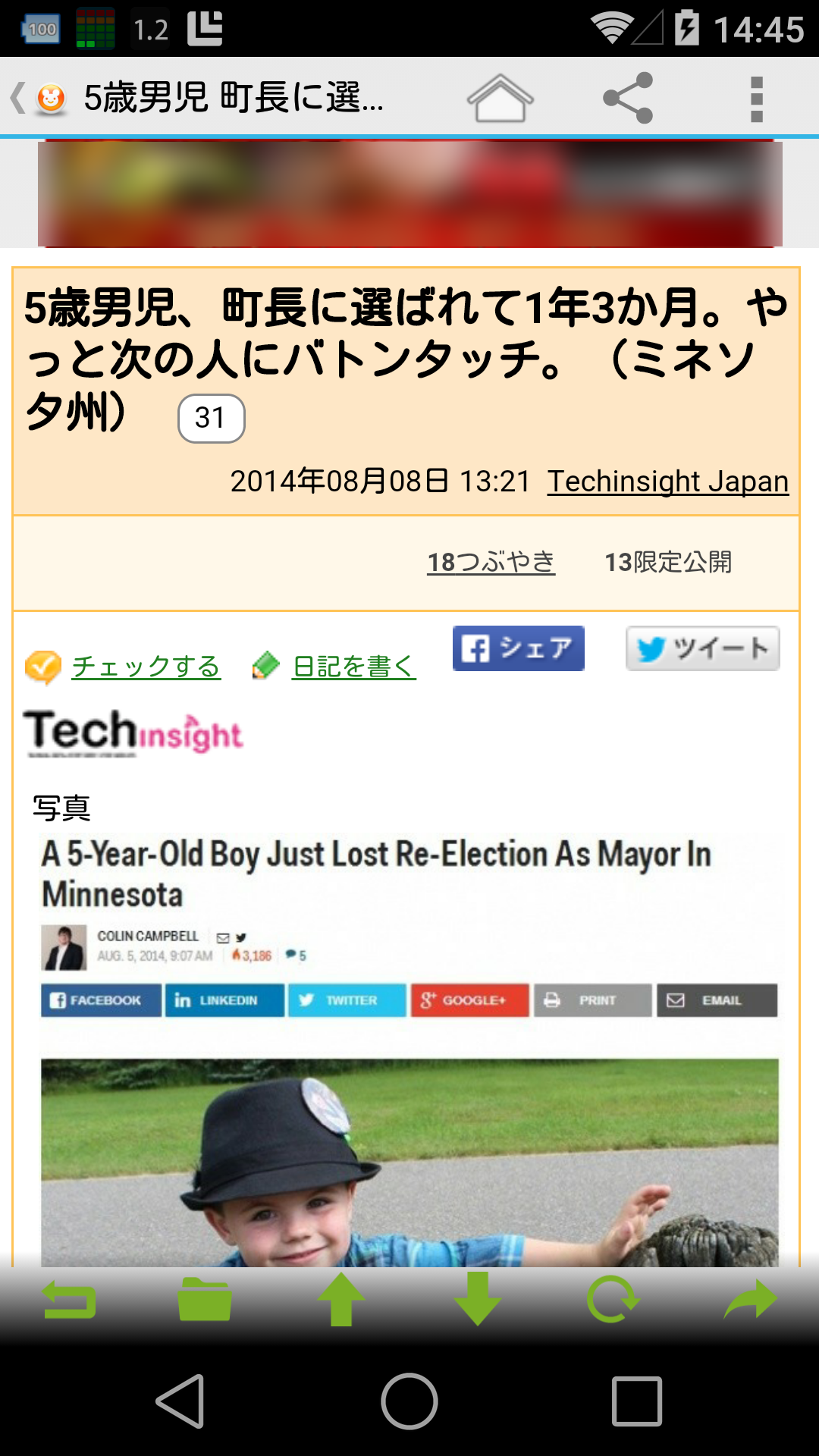Open the 日記を書く link
This screenshot has height=1456, width=819.
[x=354, y=667]
